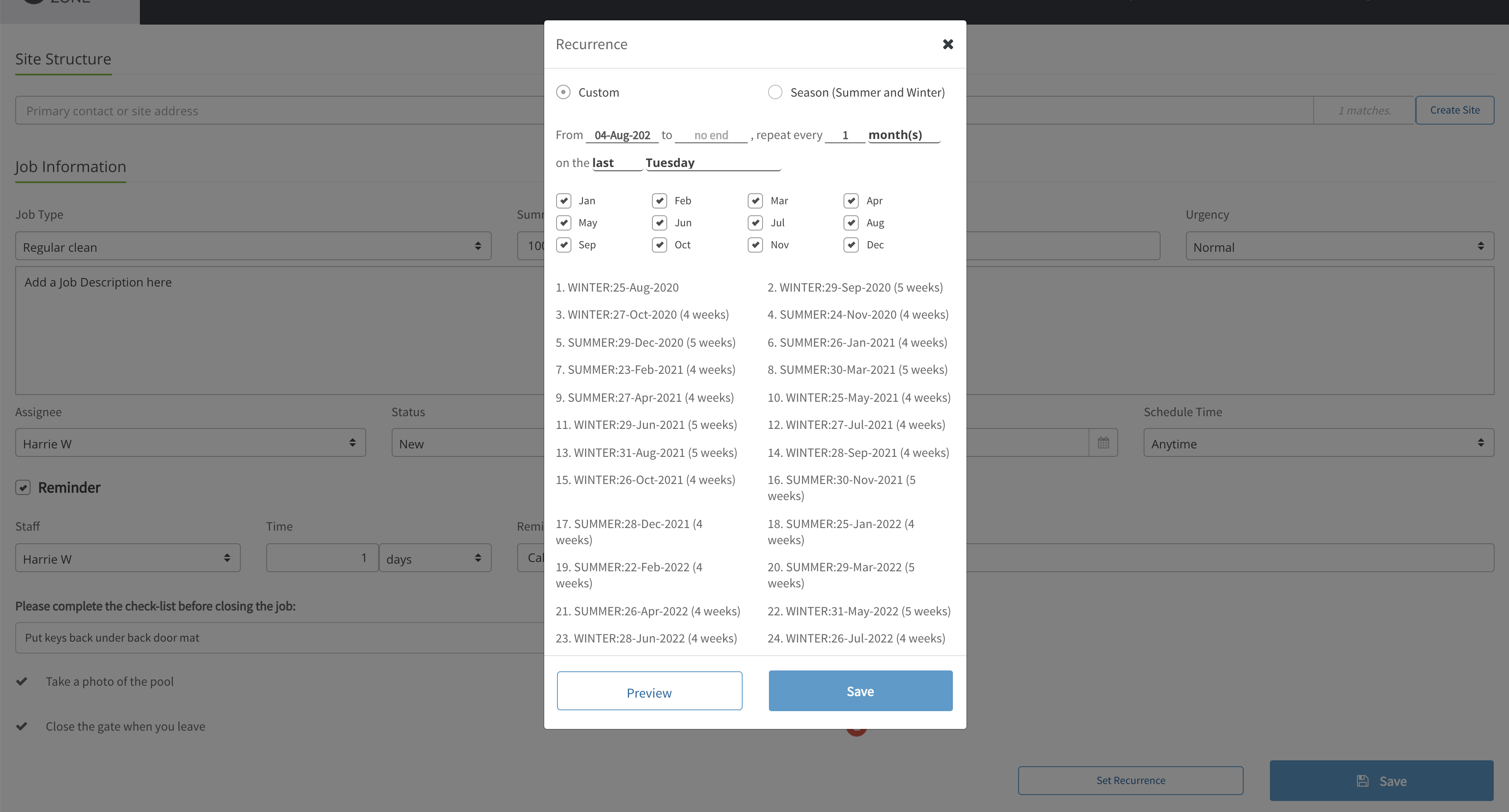Uncheck the Dec month checkbox
Screen dimensions: 1509x812
[x=851, y=245]
